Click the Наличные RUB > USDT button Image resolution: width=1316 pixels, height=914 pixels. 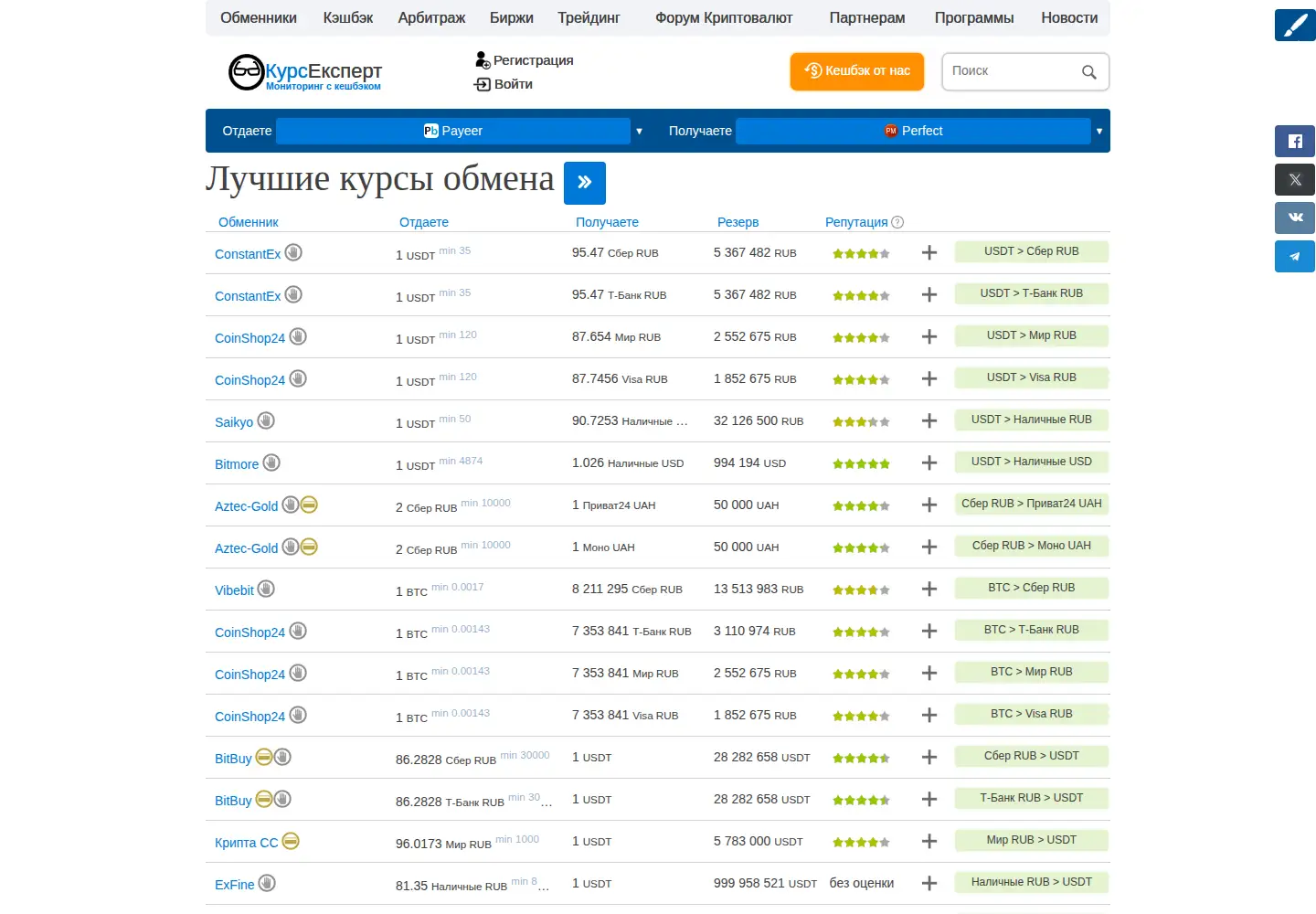pyautogui.click(x=1032, y=883)
